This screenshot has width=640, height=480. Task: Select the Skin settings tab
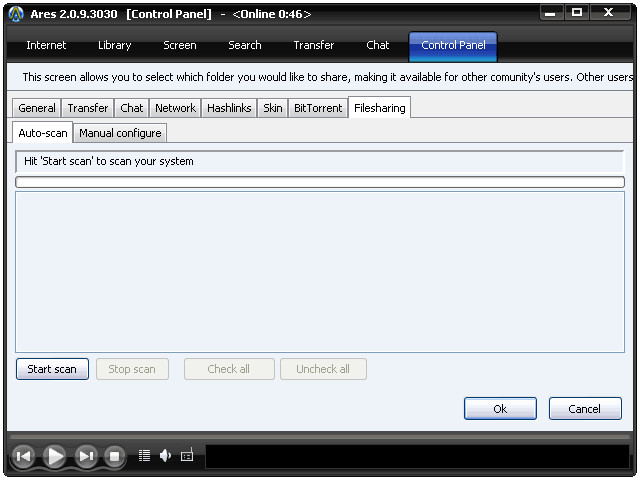tap(273, 108)
